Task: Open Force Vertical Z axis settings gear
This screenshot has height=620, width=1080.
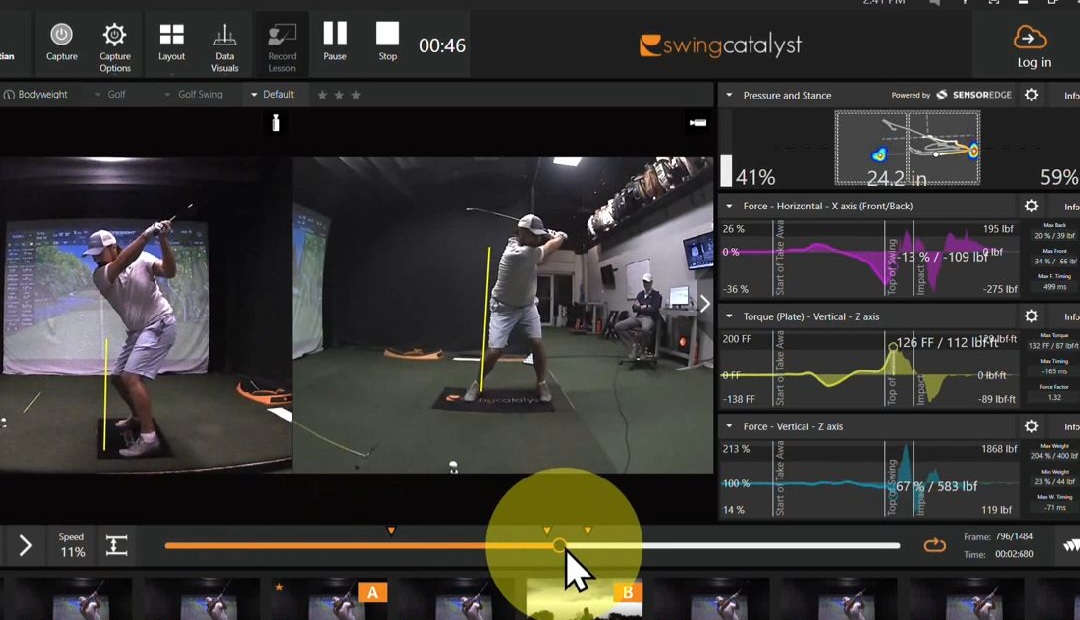Action: point(1031,426)
